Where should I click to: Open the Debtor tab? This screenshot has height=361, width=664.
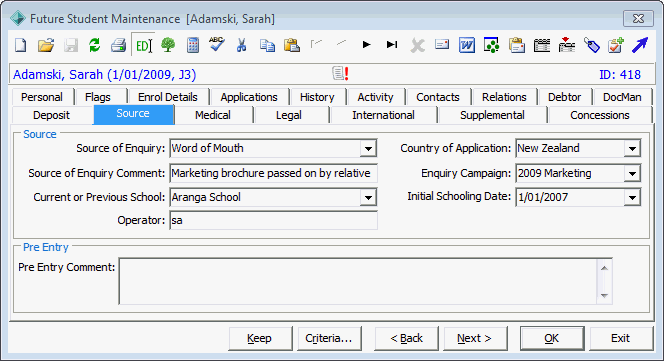(x=564, y=97)
